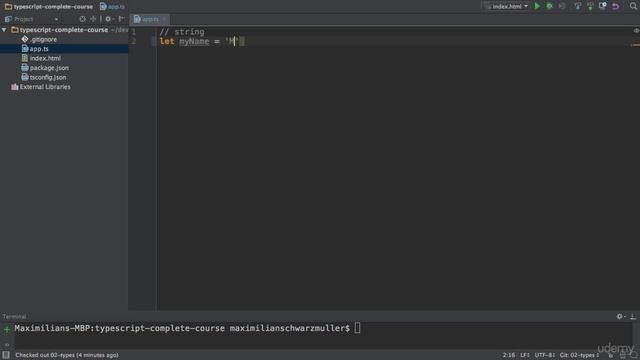Click 'Checked out 02-types' status message
This screenshot has height=360, width=640.
tap(67, 355)
